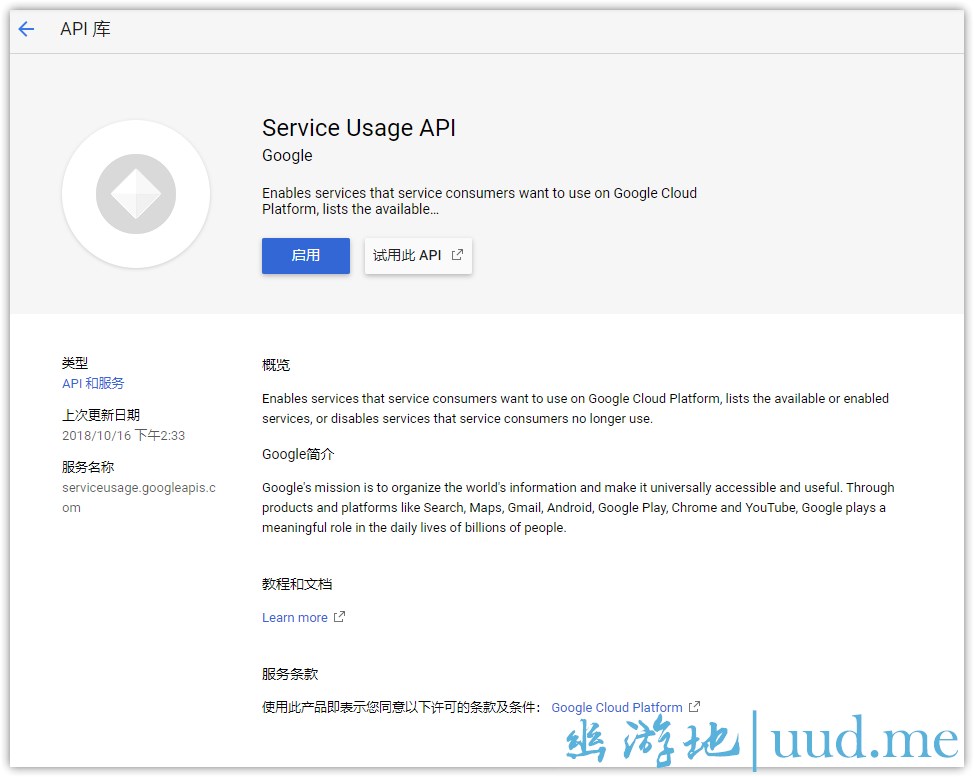
Task: Open the 试用此 API button
Action: (417, 256)
